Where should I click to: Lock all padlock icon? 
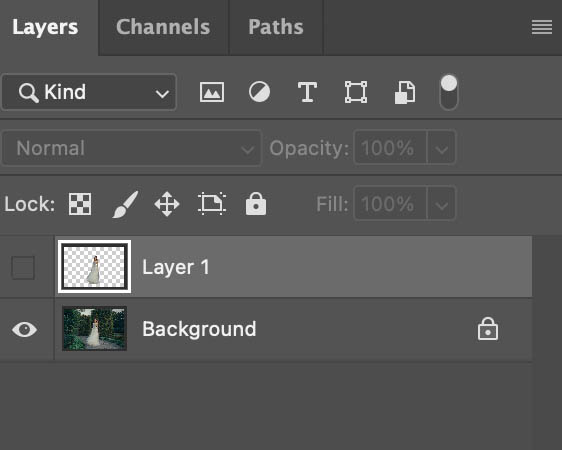(x=256, y=204)
